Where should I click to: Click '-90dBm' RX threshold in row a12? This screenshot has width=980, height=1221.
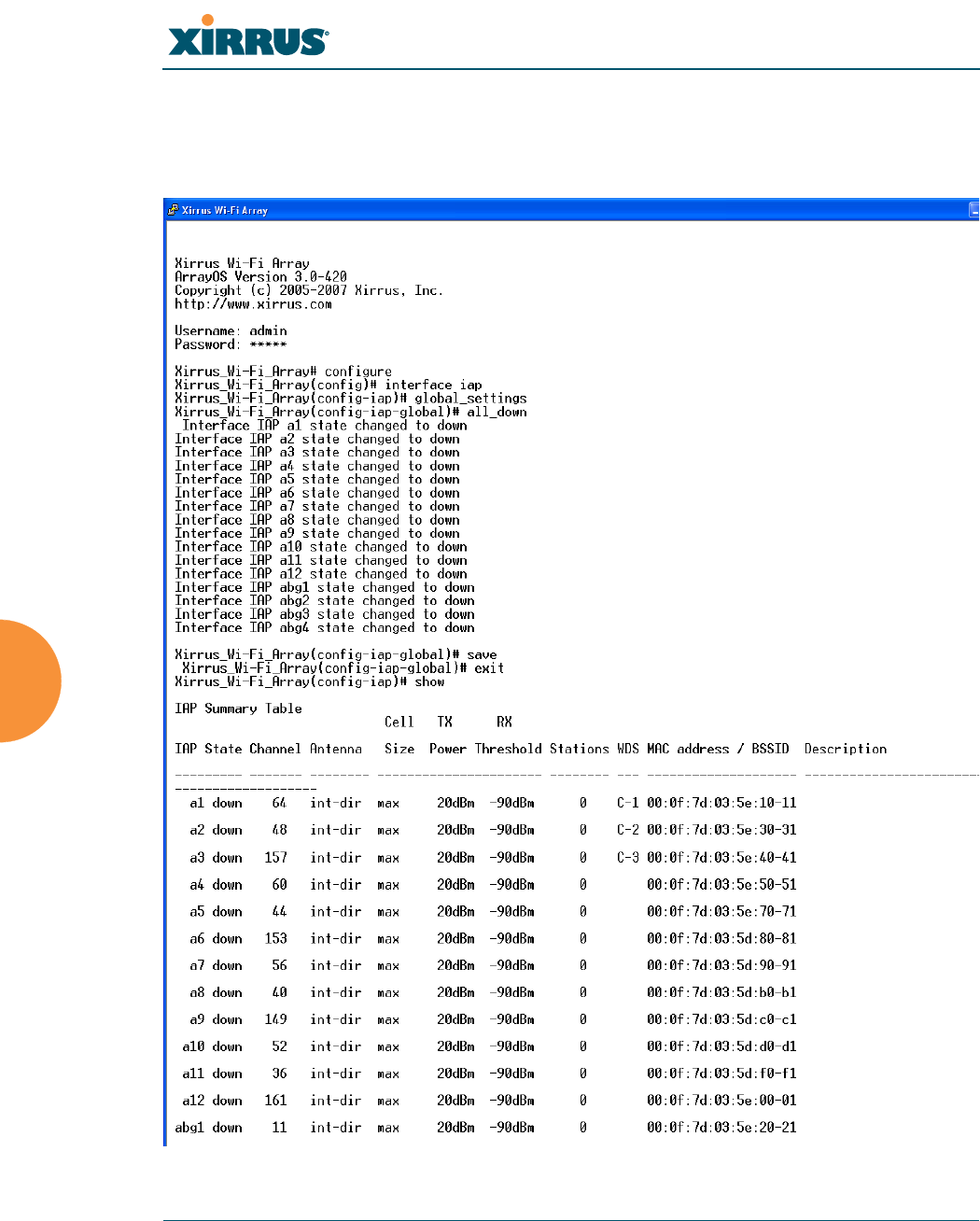(512, 1102)
